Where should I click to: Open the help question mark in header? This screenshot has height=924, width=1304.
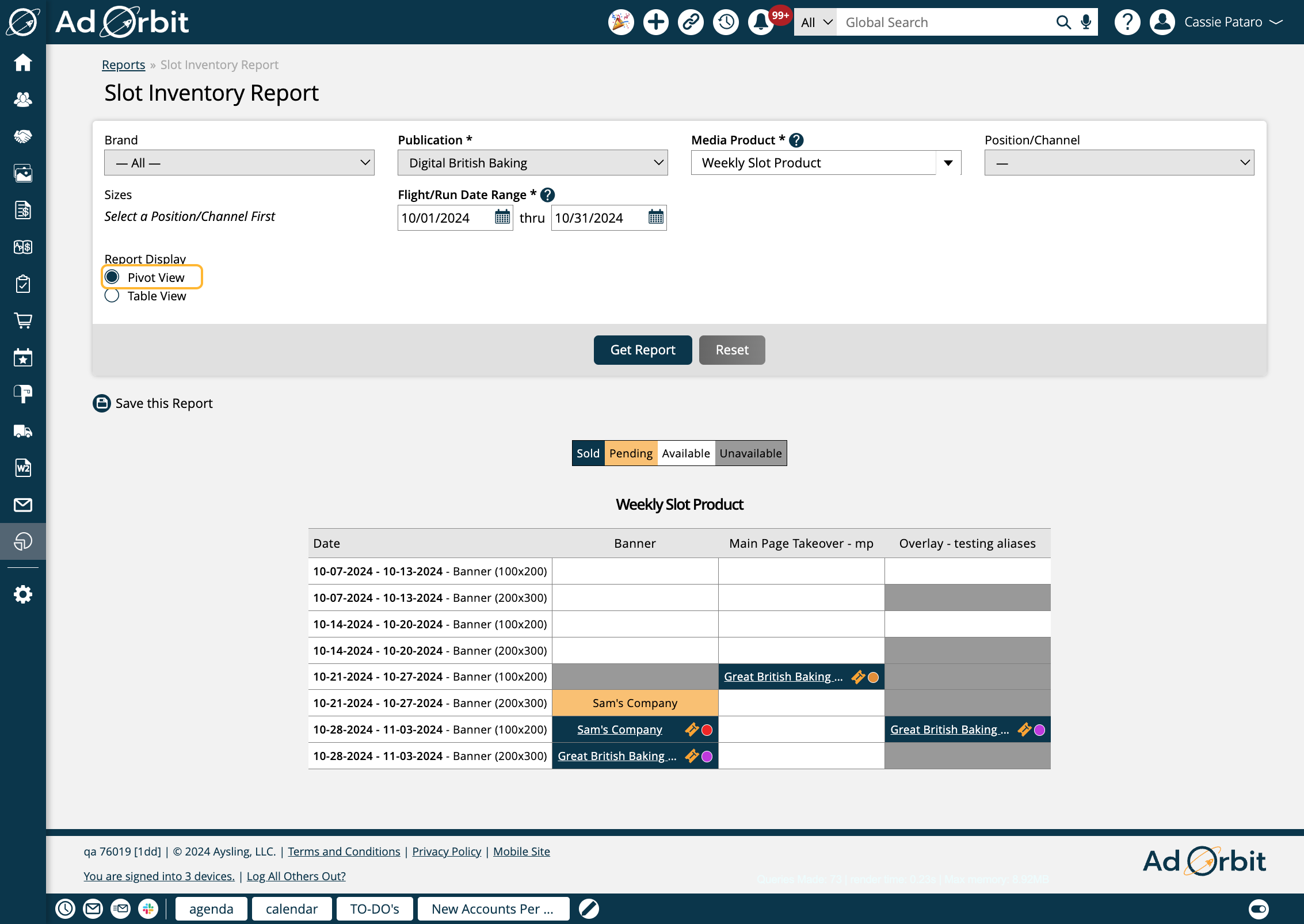pyautogui.click(x=1127, y=22)
